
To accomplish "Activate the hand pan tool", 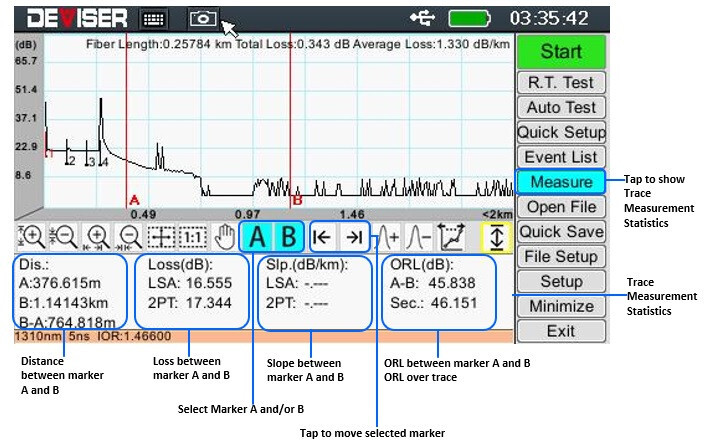I will tap(224, 237).
